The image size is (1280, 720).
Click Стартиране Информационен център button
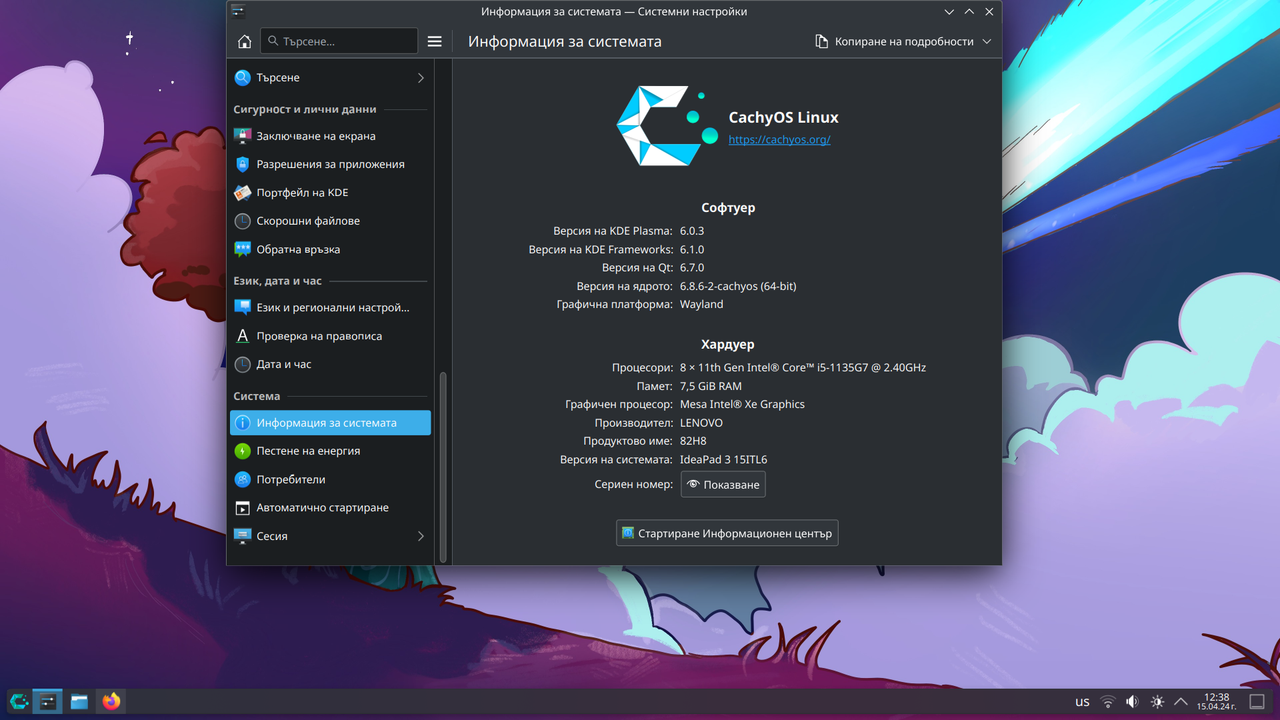pyautogui.click(x=727, y=533)
